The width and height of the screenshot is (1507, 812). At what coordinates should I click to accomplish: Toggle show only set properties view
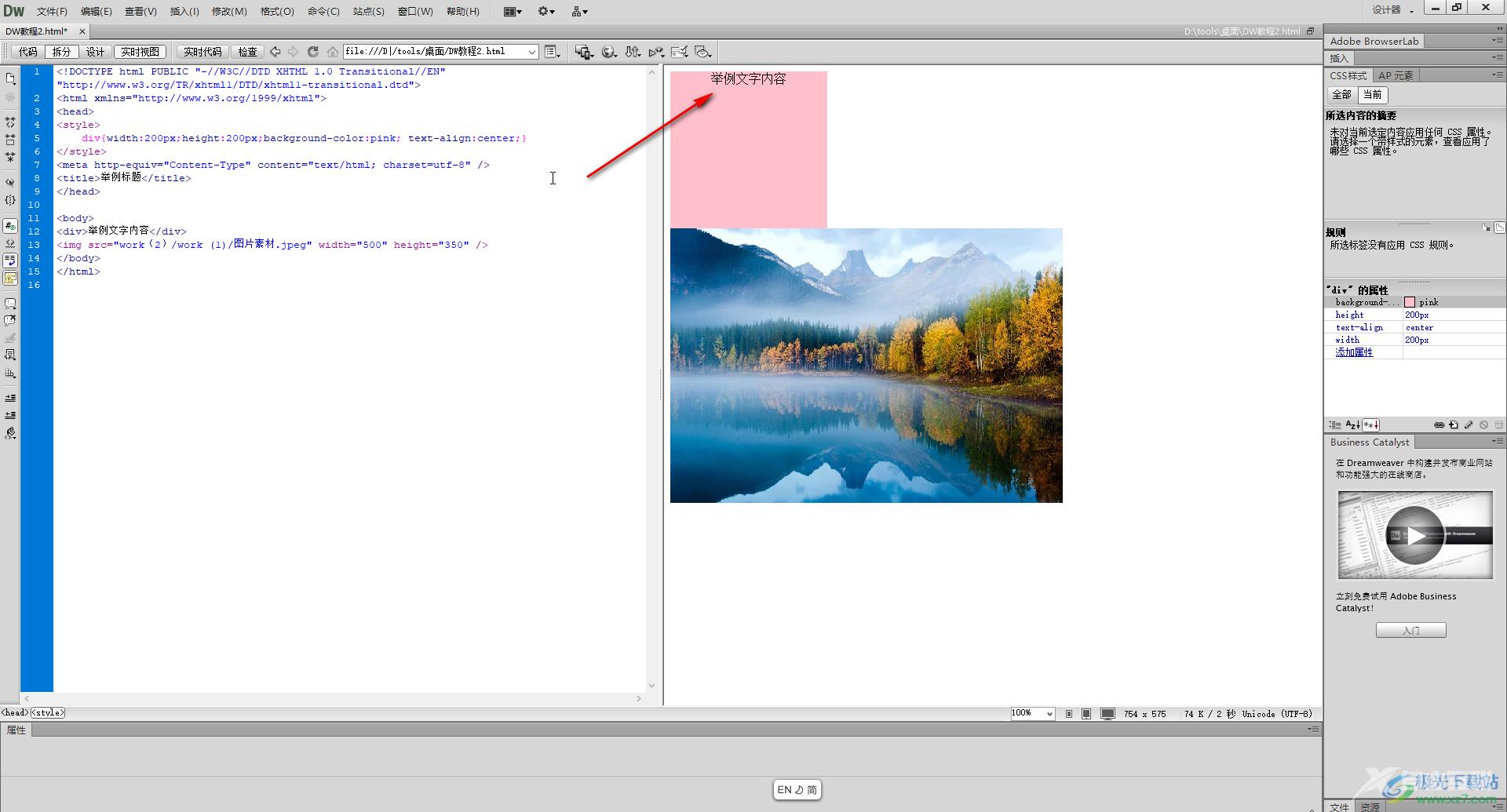tap(1370, 424)
